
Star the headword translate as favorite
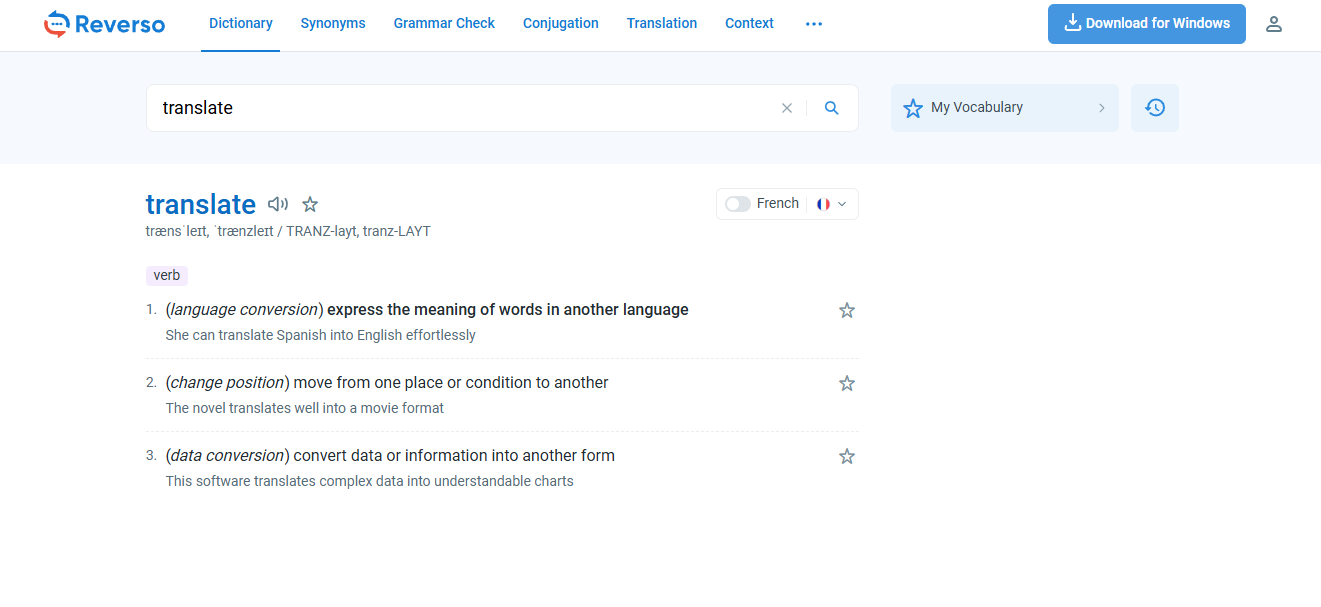click(x=310, y=204)
